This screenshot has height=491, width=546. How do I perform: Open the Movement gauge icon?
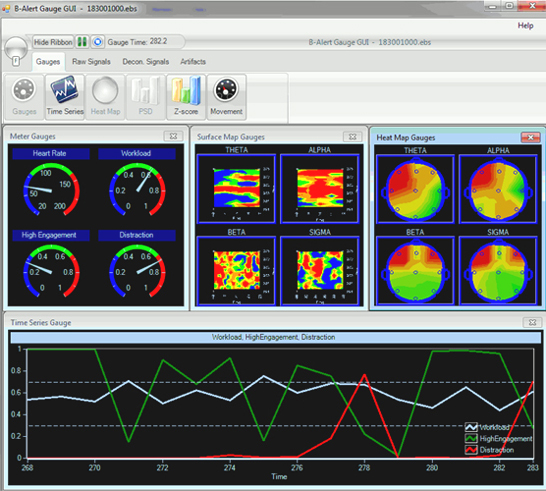point(226,97)
